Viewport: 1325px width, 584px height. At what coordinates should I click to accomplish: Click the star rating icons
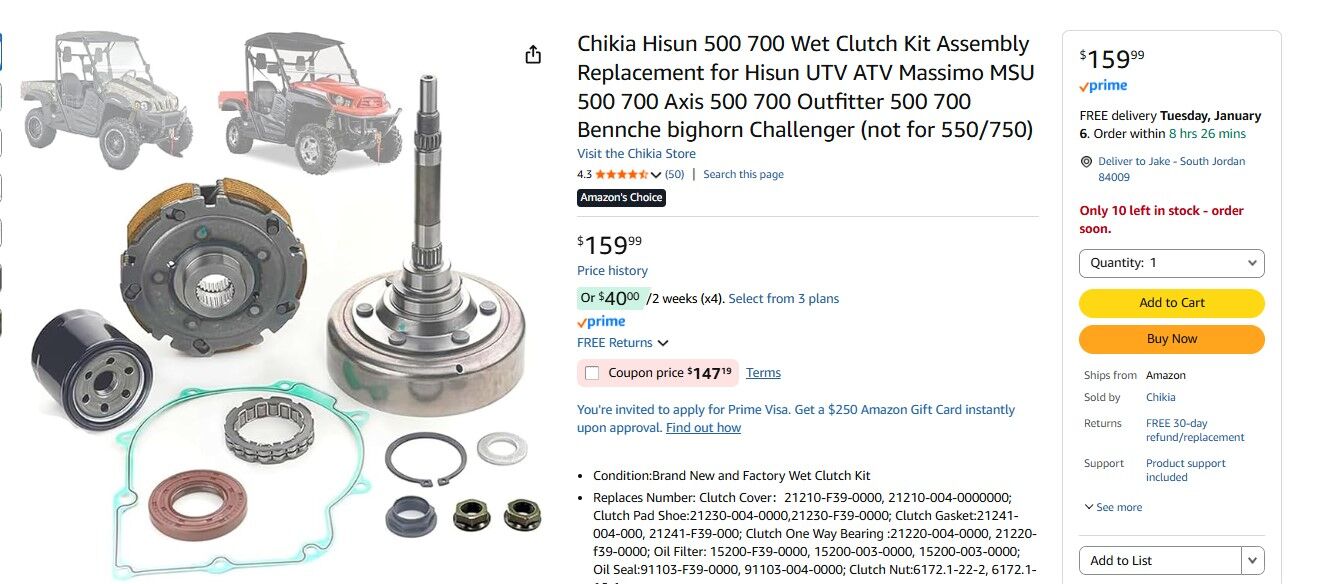coord(621,174)
